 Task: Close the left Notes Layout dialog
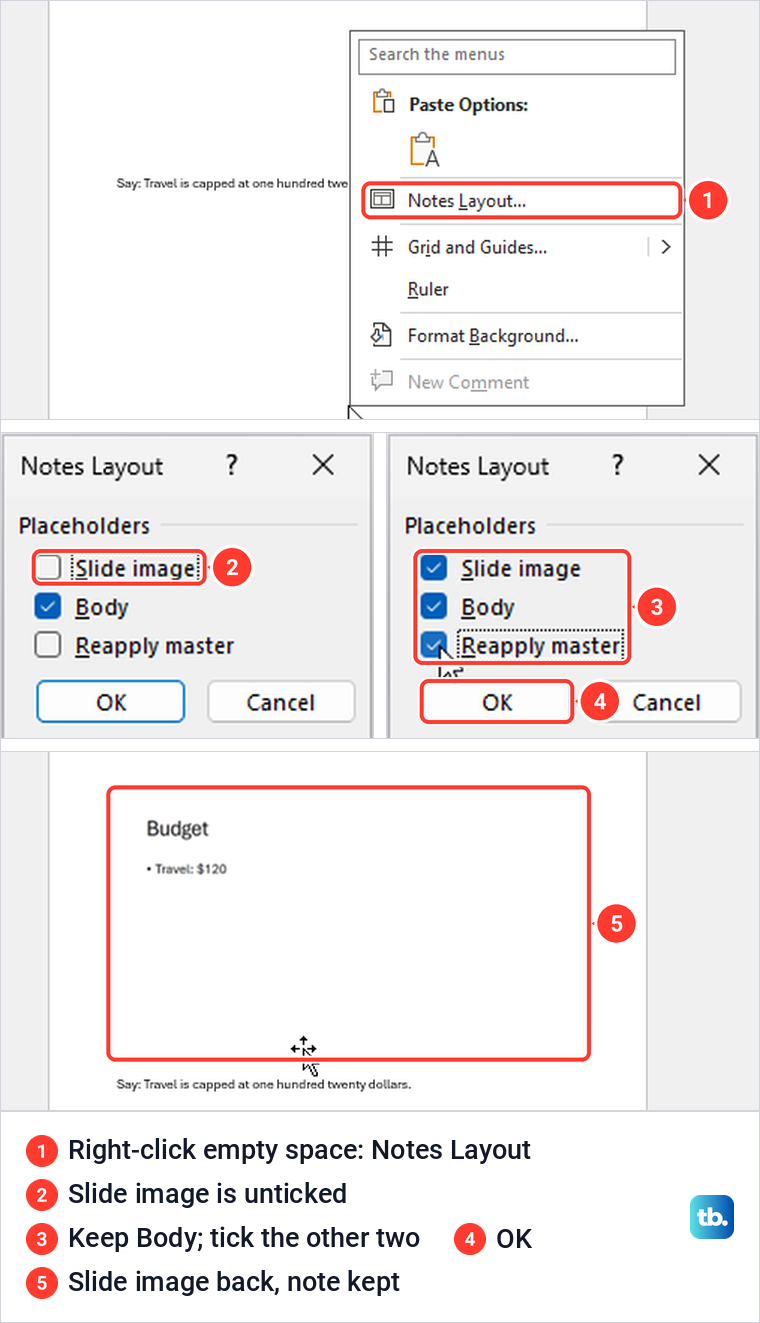323,464
